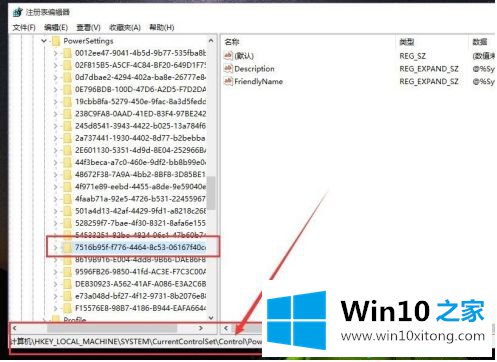Image resolution: width=497 pixels, height=362 pixels.
Task: Click folder icon of 245d8541-3943 key
Action: [67, 126]
